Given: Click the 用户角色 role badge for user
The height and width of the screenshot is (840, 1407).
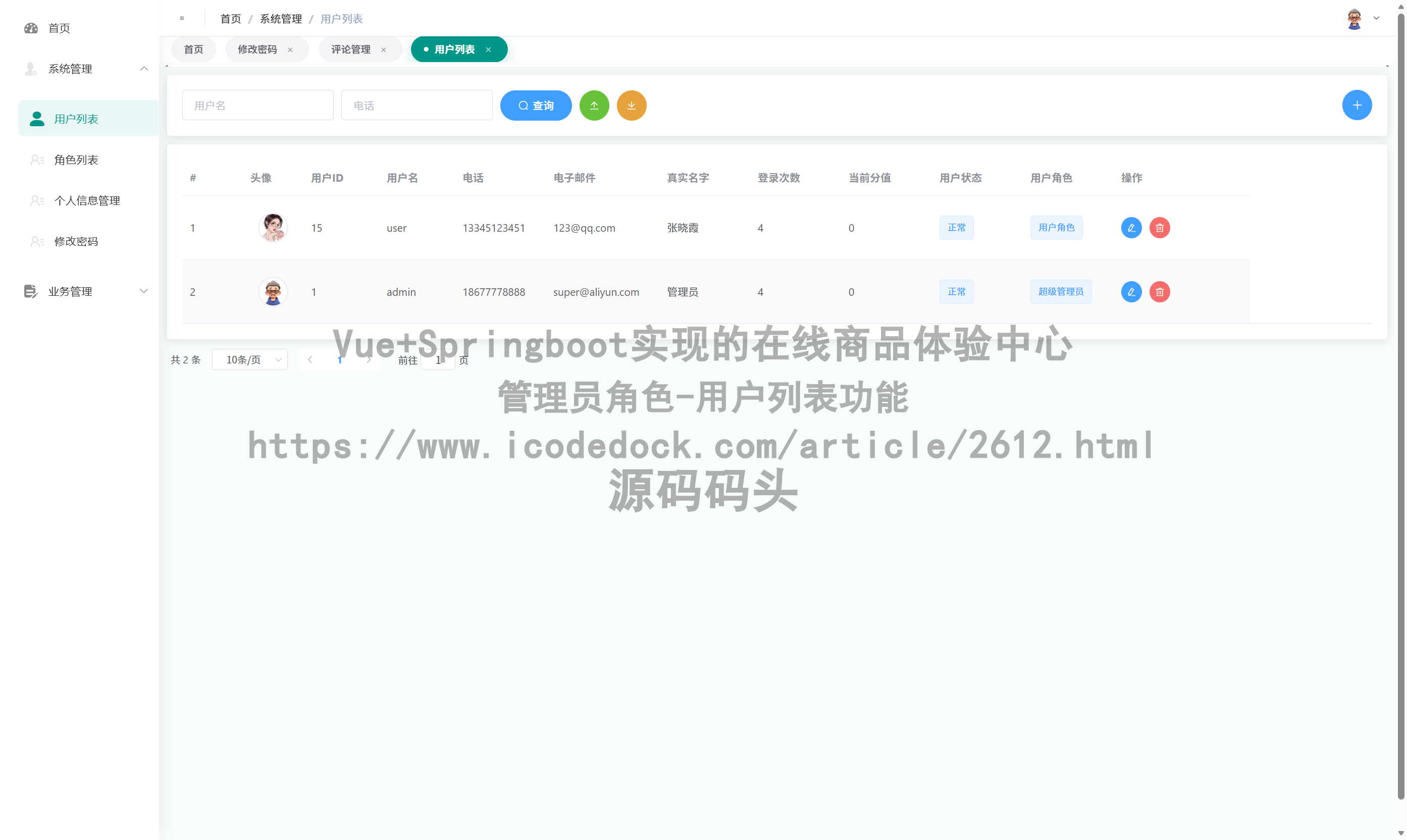Looking at the screenshot, I should click(1056, 228).
